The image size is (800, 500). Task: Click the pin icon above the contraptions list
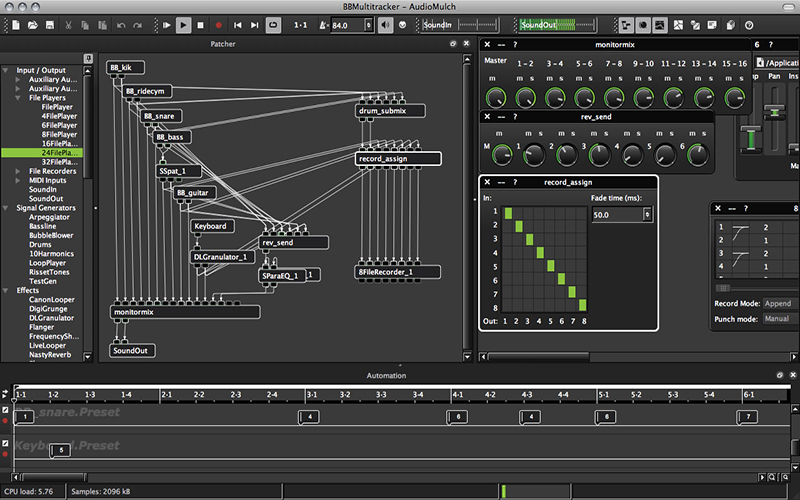coord(88,59)
